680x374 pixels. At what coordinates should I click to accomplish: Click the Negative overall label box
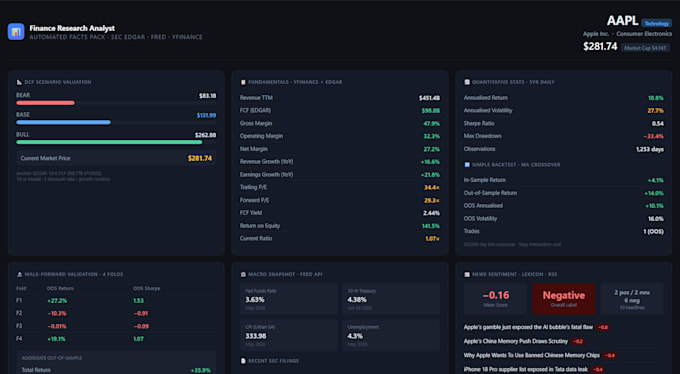tap(564, 299)
